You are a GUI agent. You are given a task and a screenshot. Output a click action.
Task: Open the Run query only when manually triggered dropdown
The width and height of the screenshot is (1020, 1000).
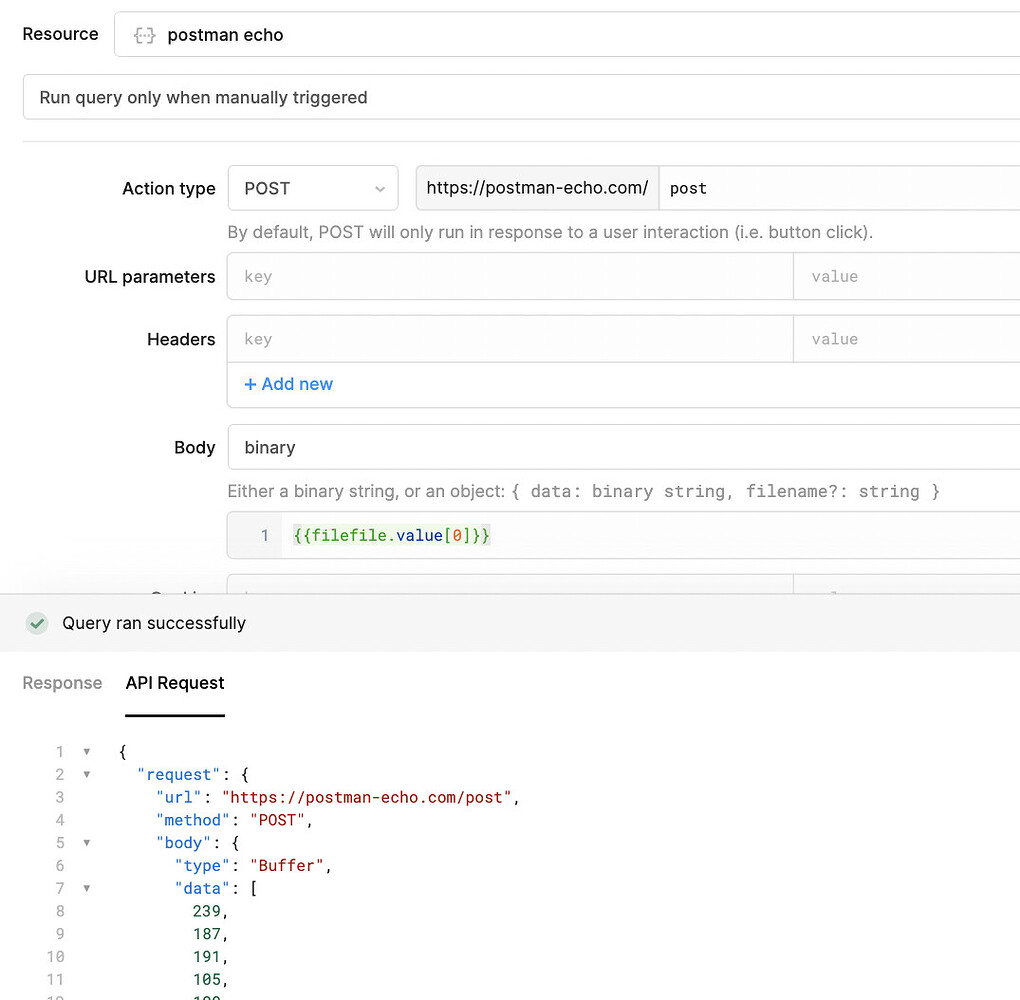(520, 98)
